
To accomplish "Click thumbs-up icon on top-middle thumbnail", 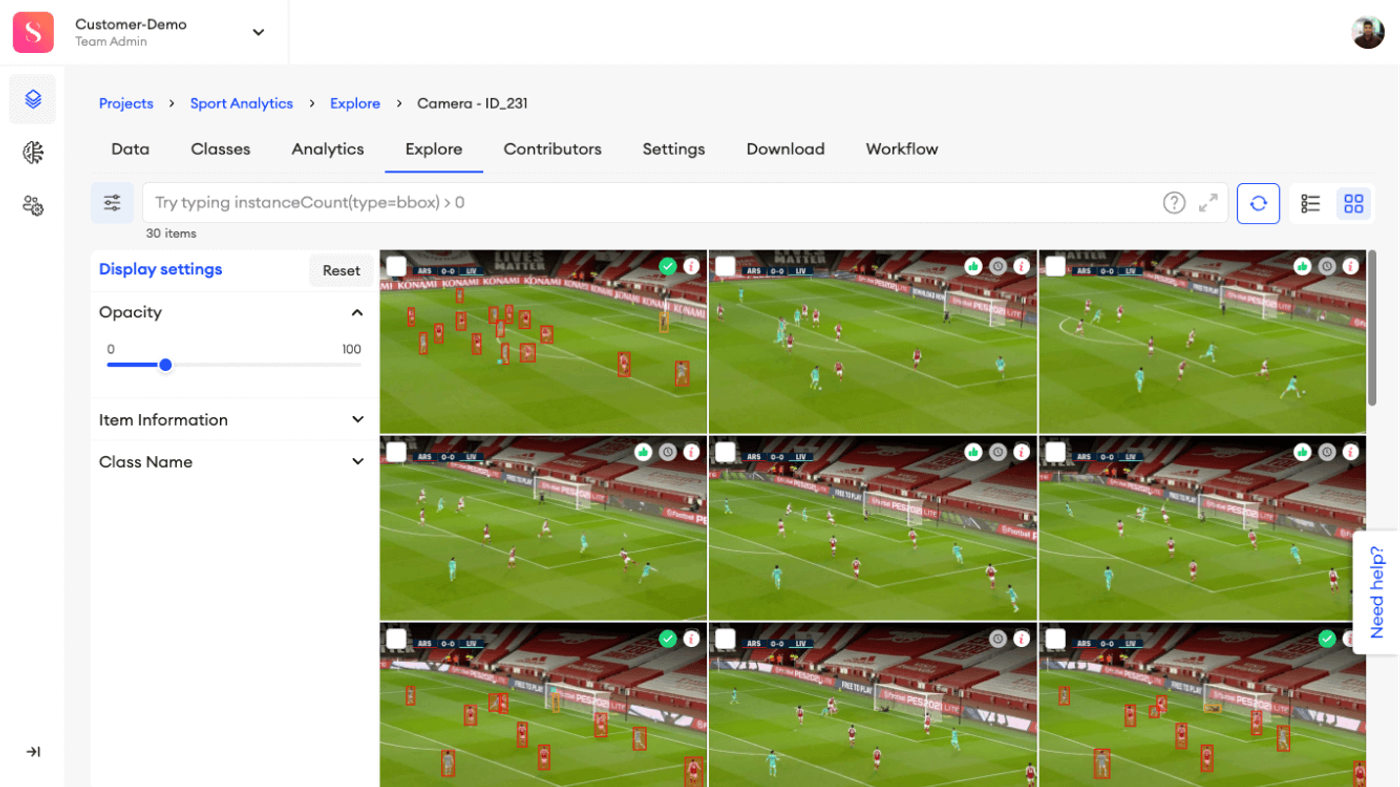I will pos(973,266).
